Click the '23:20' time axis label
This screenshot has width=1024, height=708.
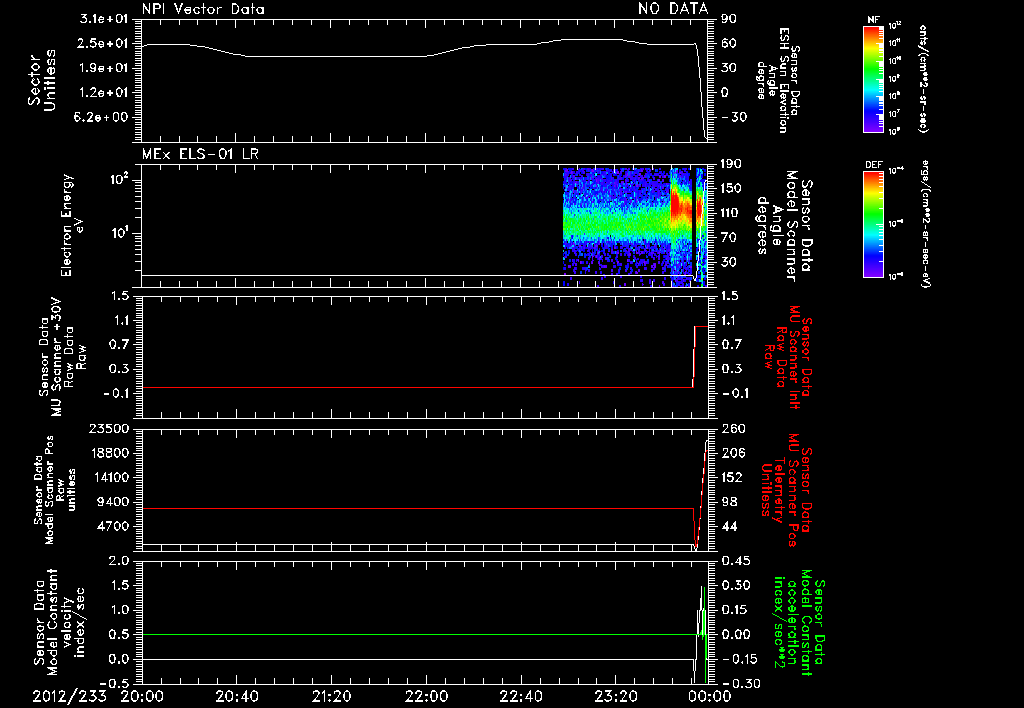(615, 696)
